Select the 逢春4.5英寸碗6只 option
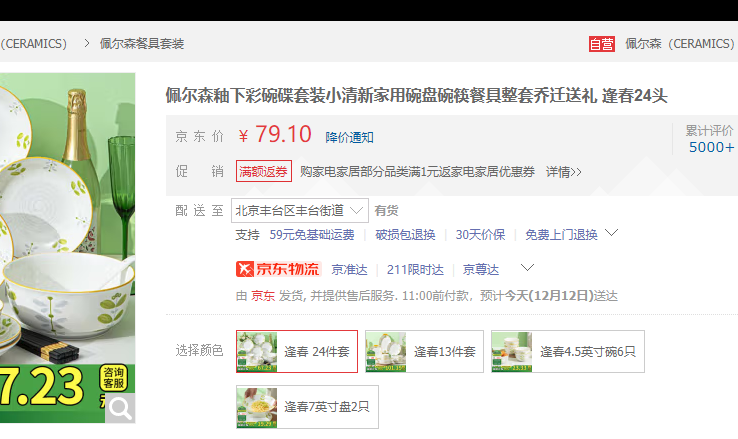738x439 pixels. [568, 351]
